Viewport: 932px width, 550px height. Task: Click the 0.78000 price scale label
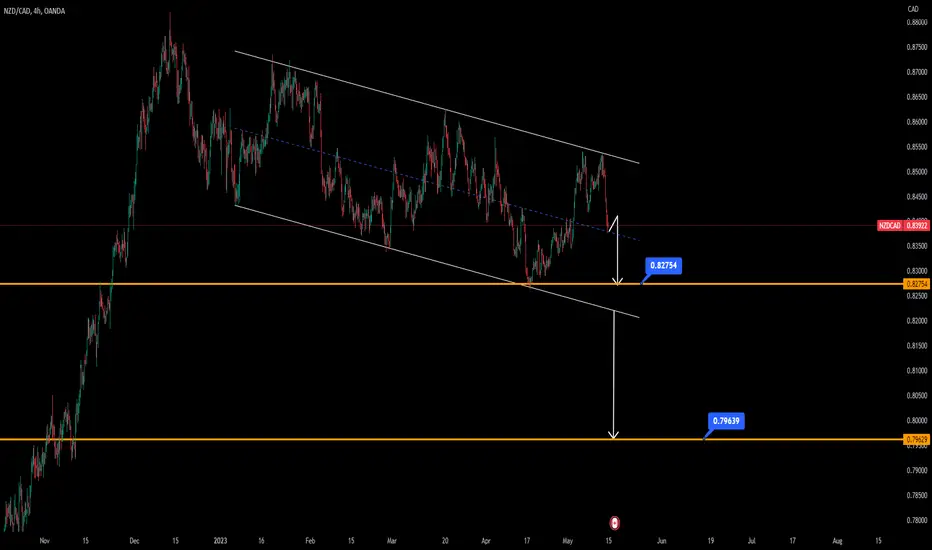tap(917, 520)
